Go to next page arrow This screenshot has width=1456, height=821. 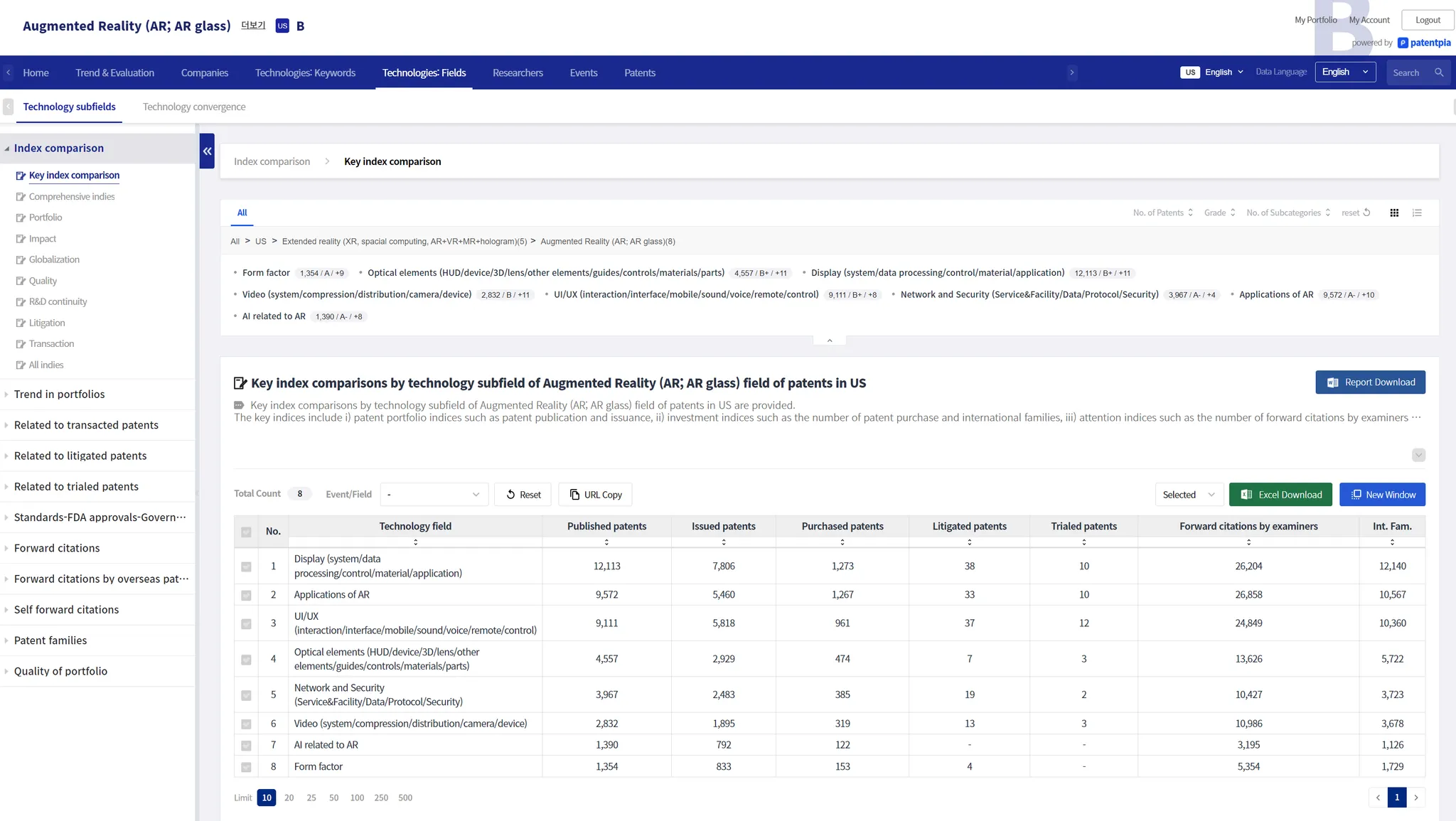pos(1415,798)
